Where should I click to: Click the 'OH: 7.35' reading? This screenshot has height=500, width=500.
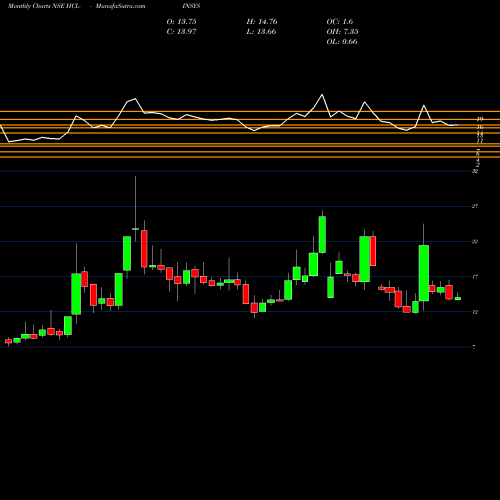coord(342,32)
